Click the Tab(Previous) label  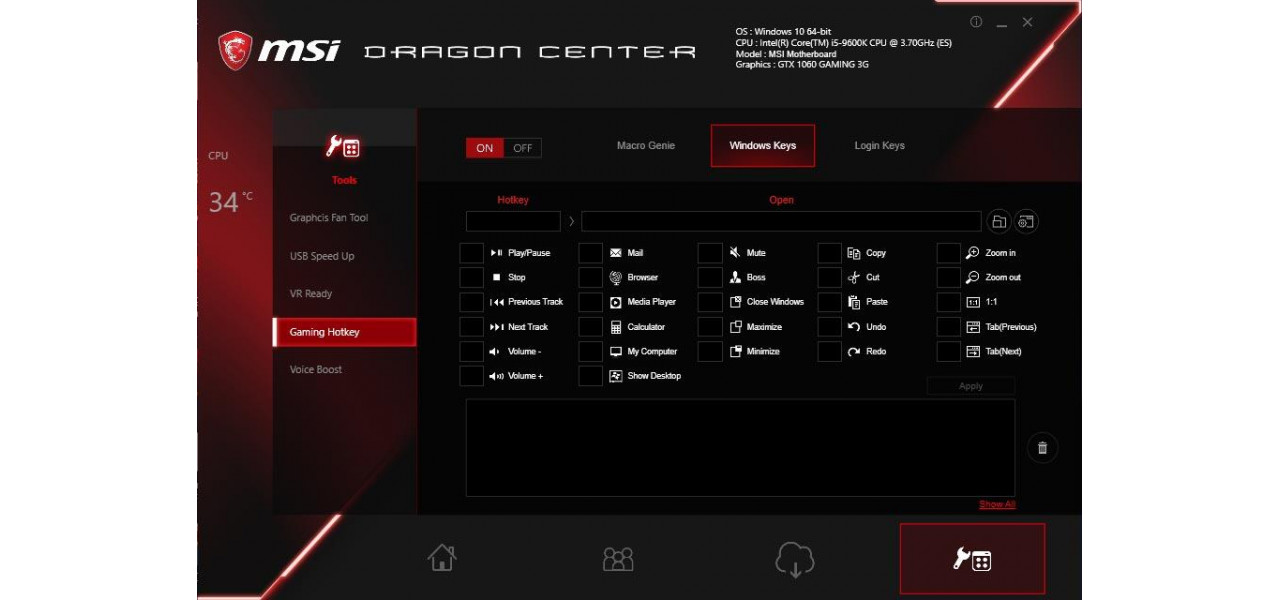pos(1011,327)
